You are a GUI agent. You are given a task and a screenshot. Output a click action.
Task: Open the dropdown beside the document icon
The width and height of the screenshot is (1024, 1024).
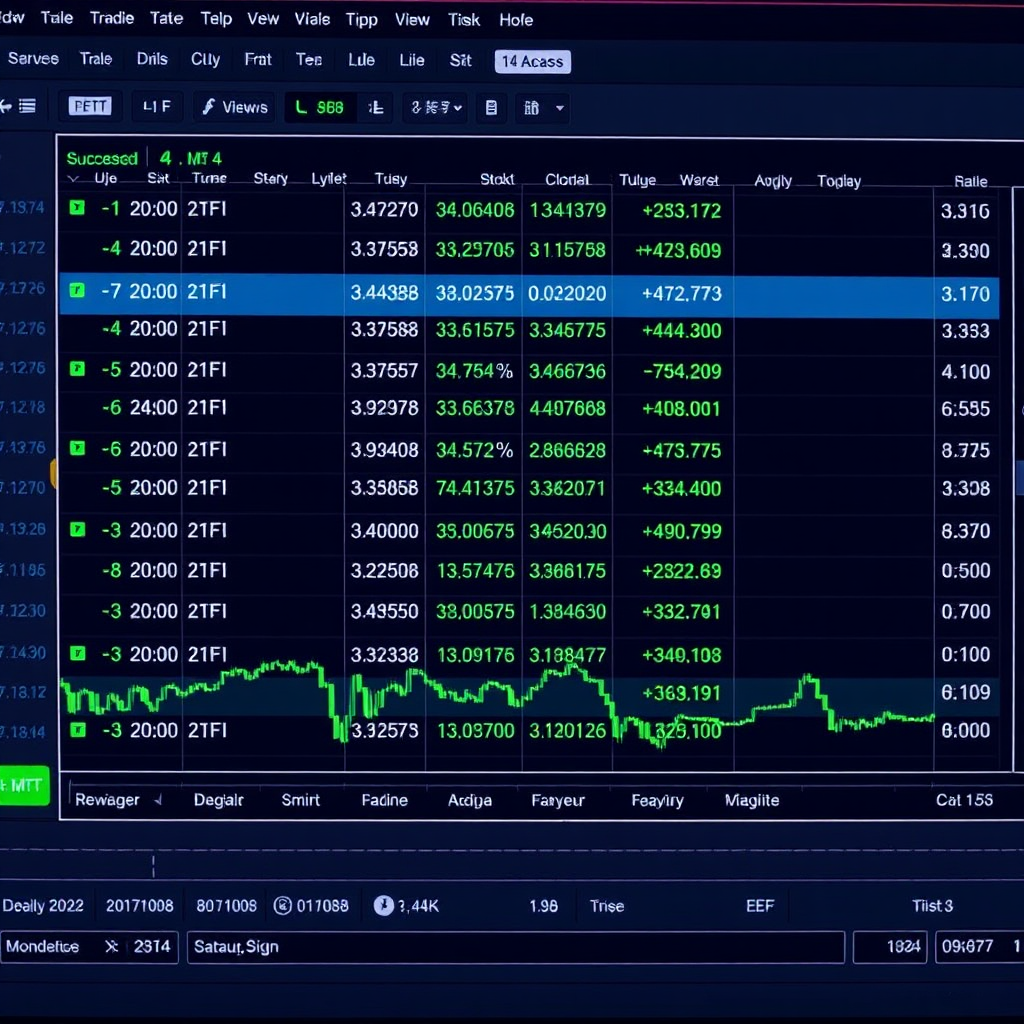point(545,107)
